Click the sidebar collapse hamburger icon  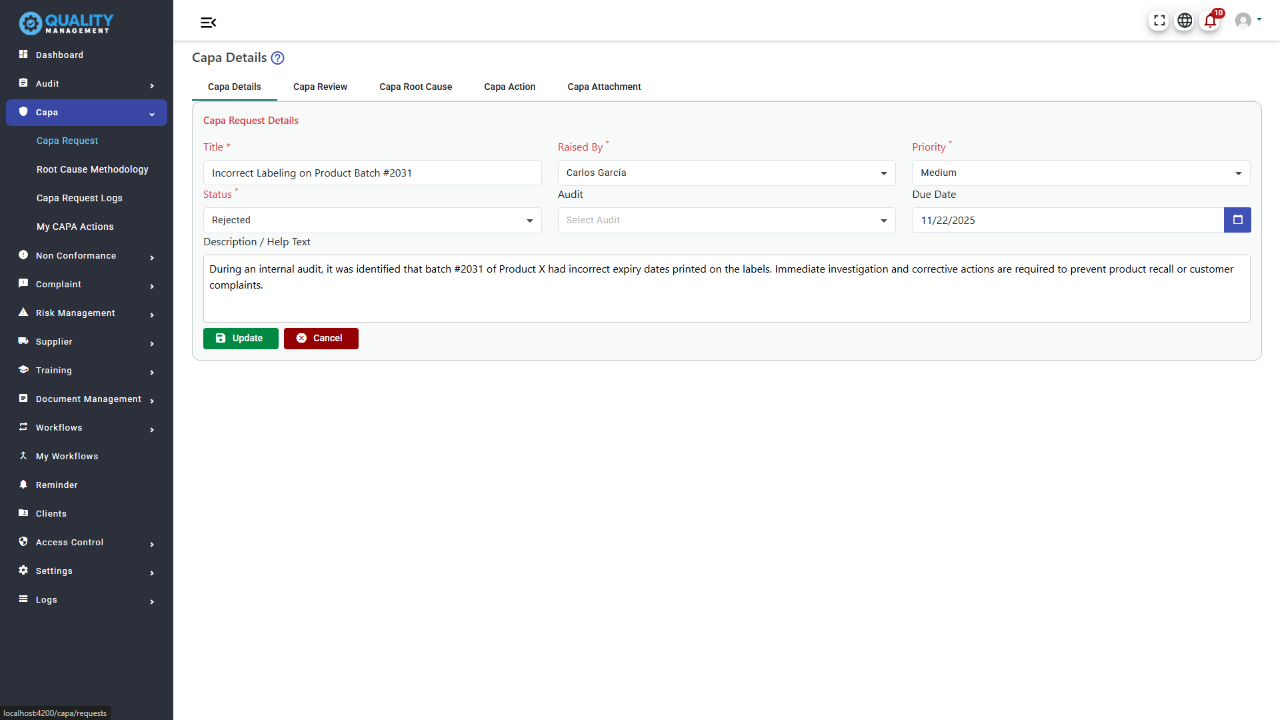pyautogui.click(x=208, y=23)
